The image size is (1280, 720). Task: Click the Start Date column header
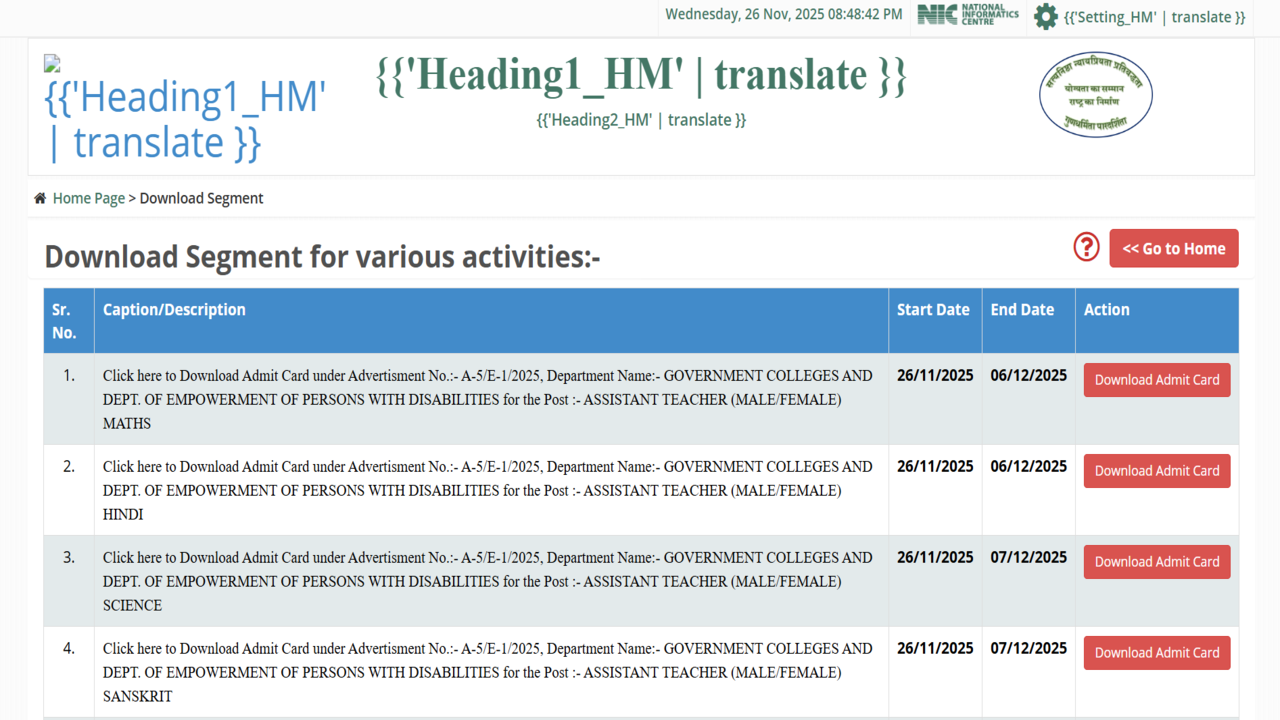(x=933, y=310)
